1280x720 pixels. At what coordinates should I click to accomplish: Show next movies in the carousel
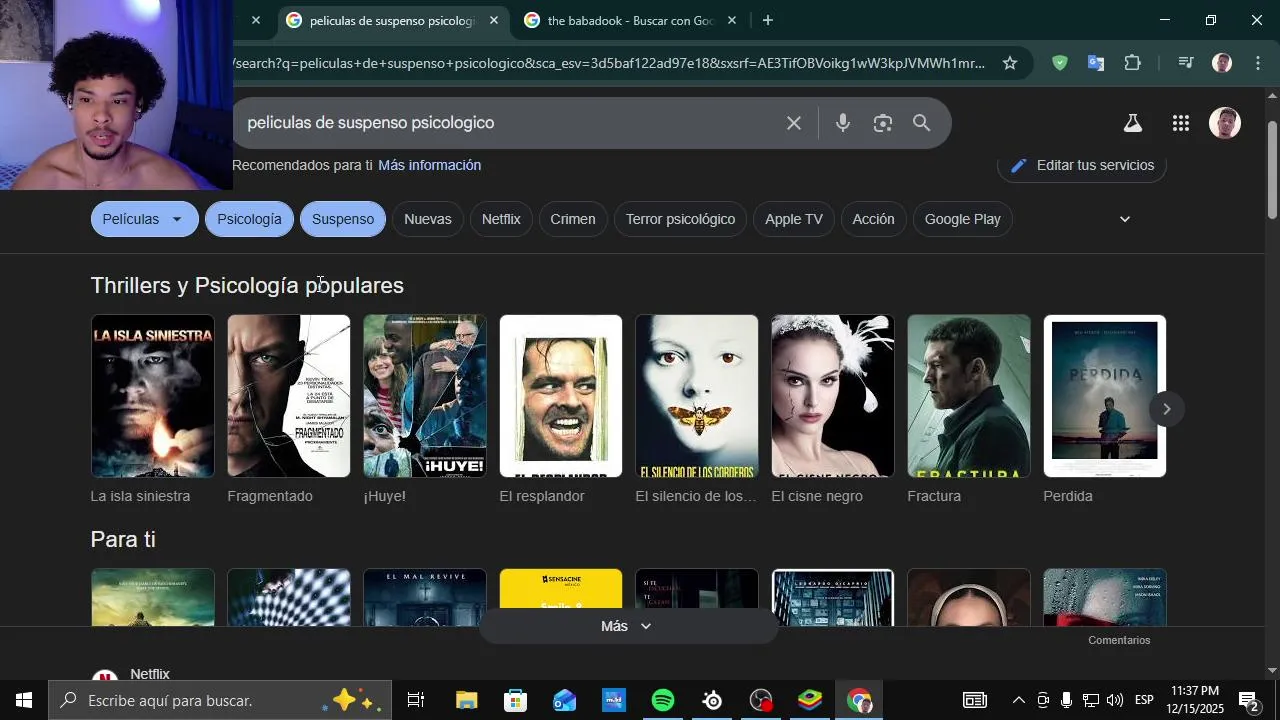point(1166,409)
